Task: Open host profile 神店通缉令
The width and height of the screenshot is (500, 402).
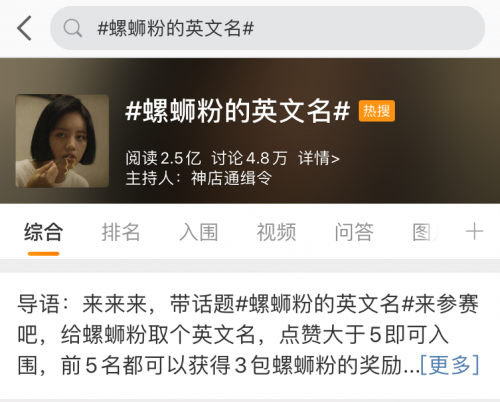Action: point(231,178)
